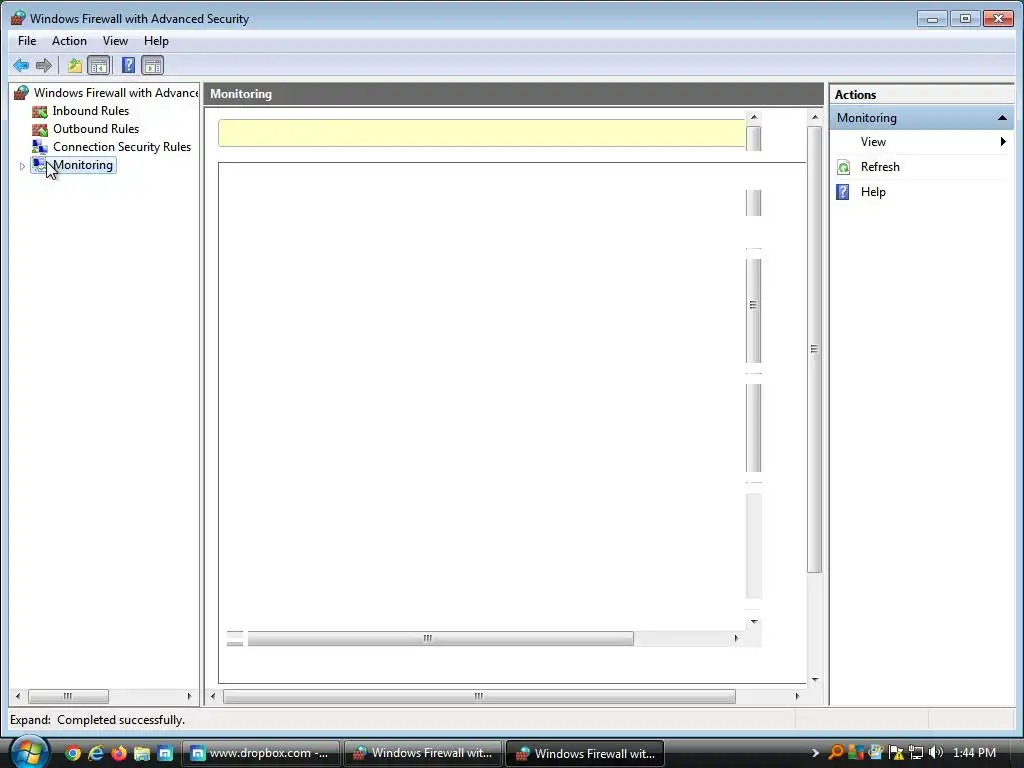Click the left pane horizontal scrollbar thumb
This screenshot has width=1024, height=768.
click(68, 696)
